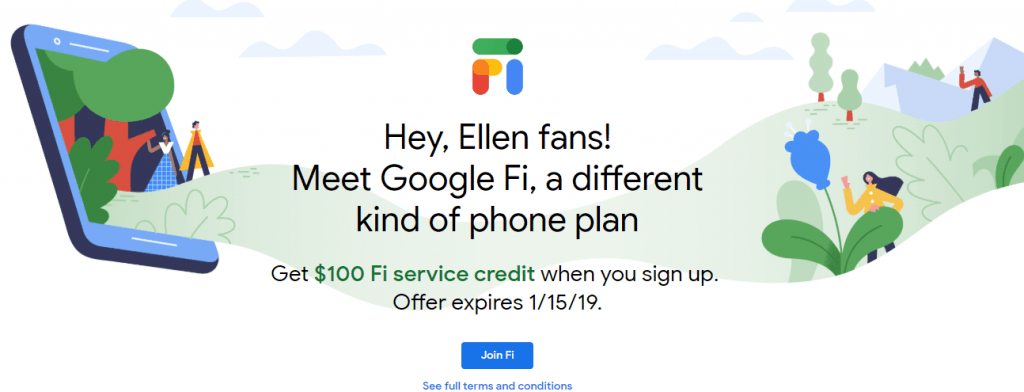Click the green "$100 Fi service credit" text
Image resolution: width=1024 pixels, height=392 pixels.
point(424,274)
